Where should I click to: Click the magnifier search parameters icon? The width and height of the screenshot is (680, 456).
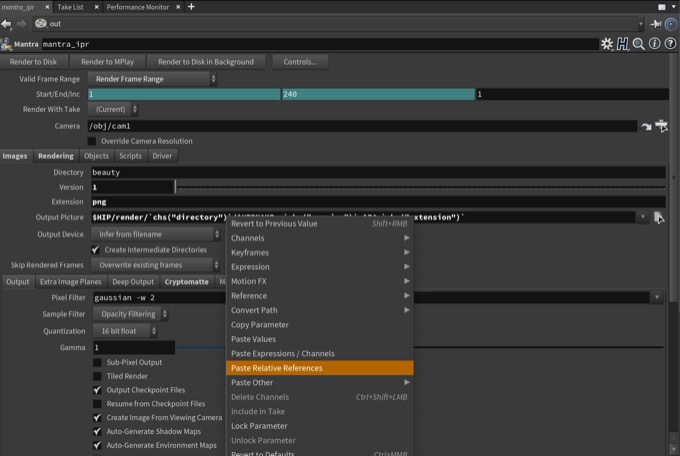[x=639, y=44]
